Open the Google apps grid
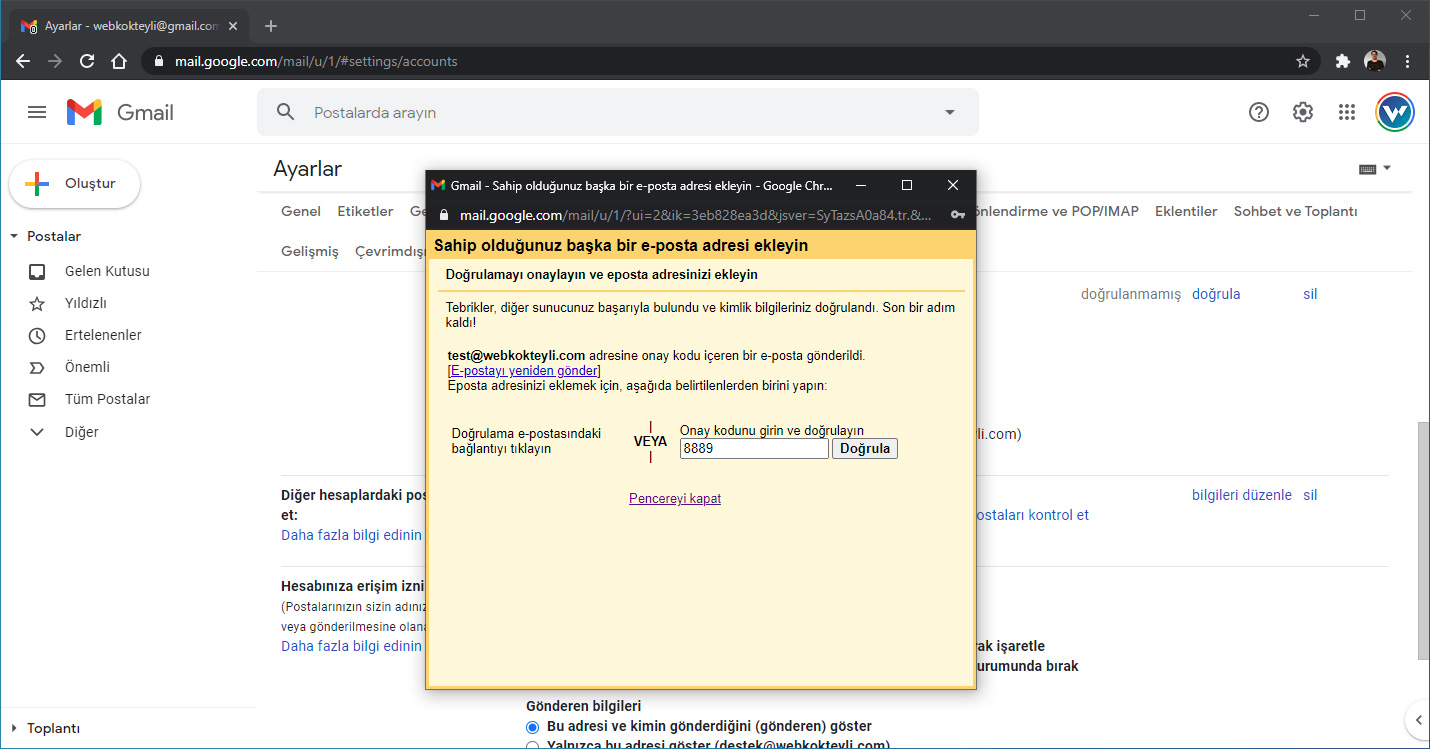 click(x=1346, y=112)
